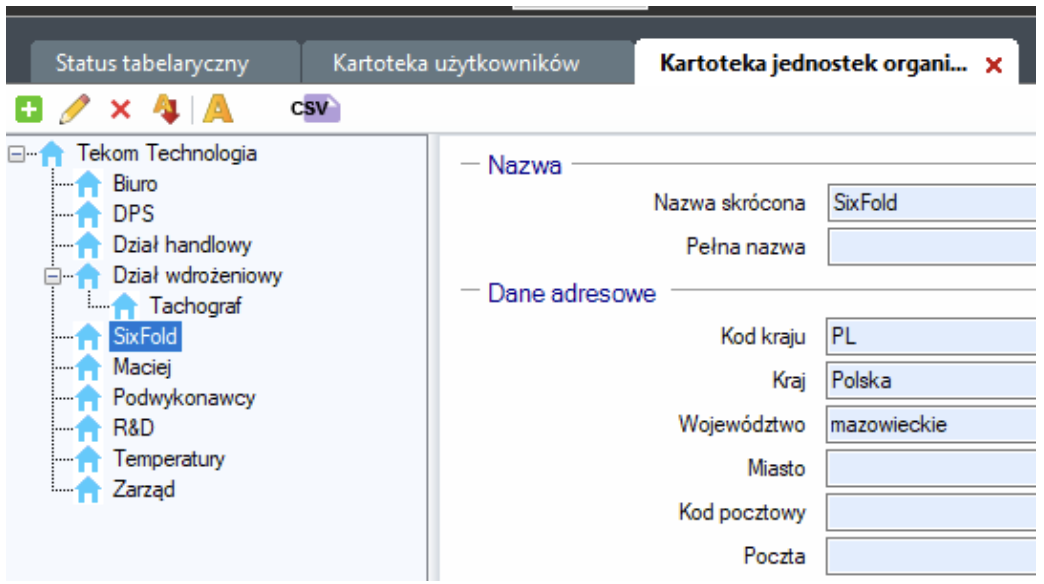This screenshot has height=584, width=1044.
Task: Select Temperatury unit
Action: 168,459
